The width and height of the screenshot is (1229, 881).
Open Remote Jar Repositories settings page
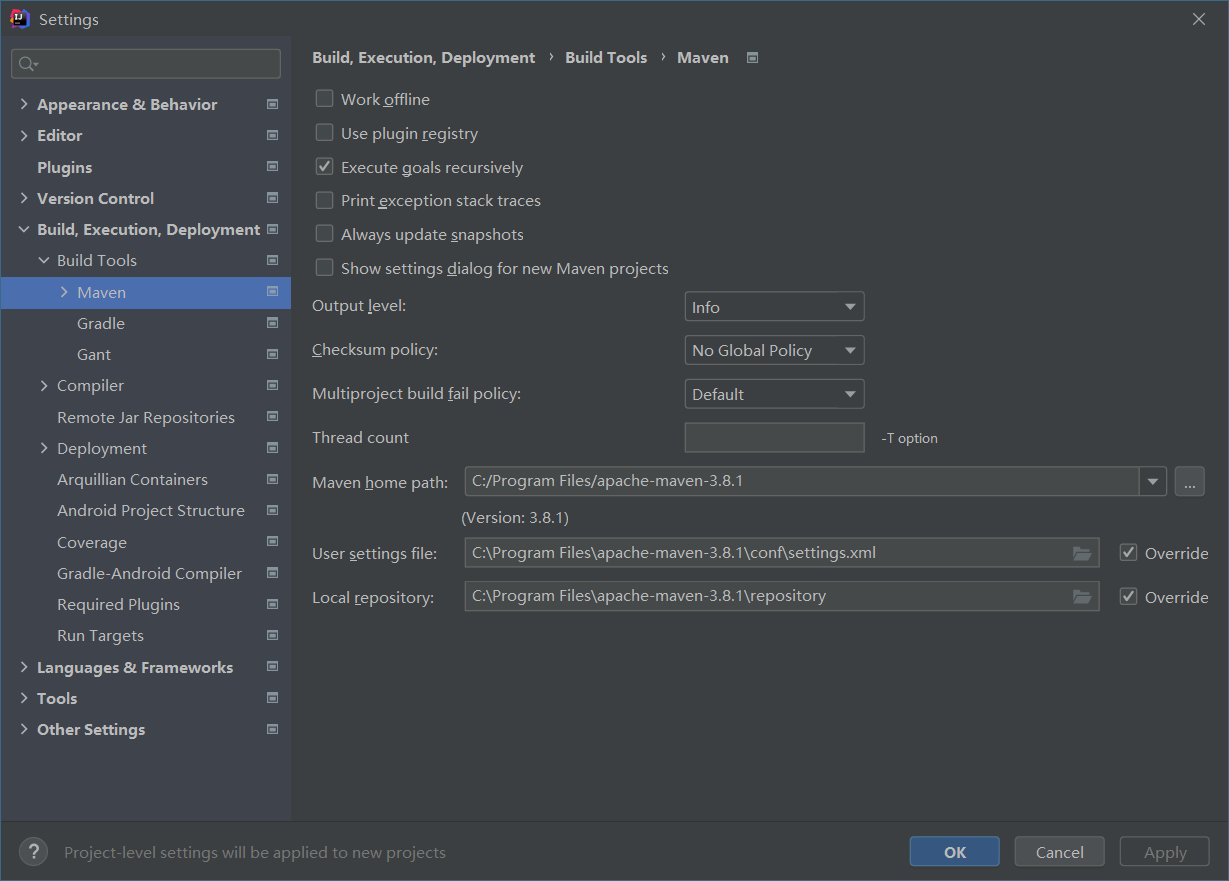click(146, 417)
